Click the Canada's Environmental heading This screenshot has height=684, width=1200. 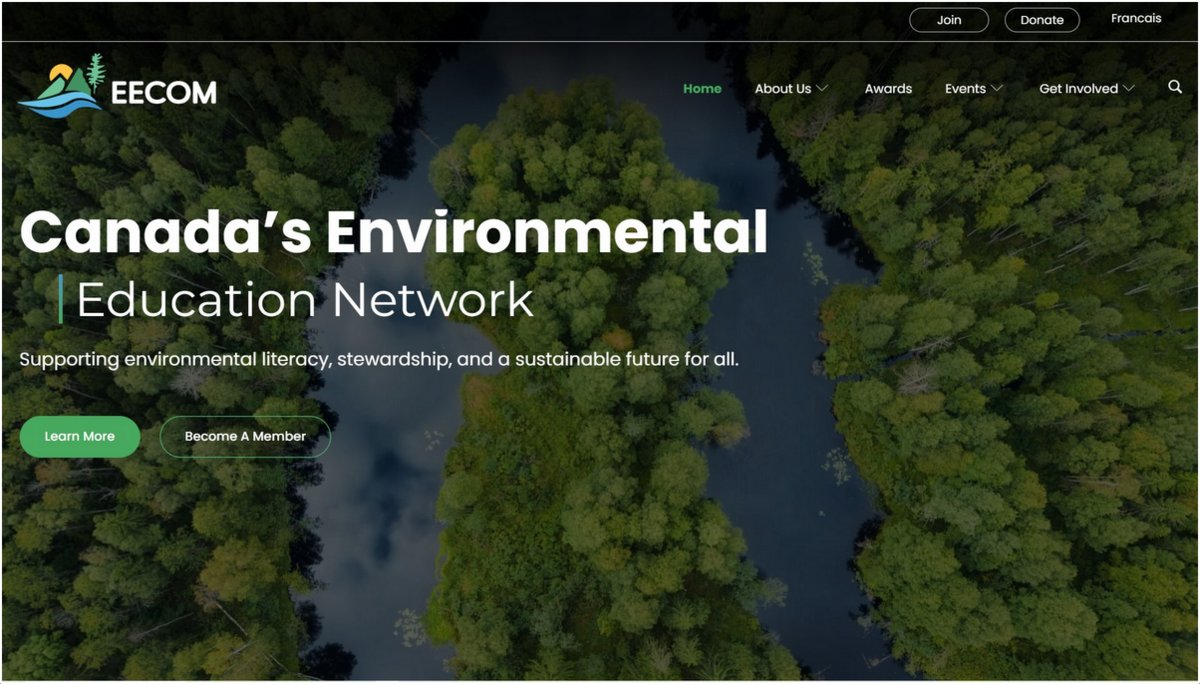coord(394,231)
